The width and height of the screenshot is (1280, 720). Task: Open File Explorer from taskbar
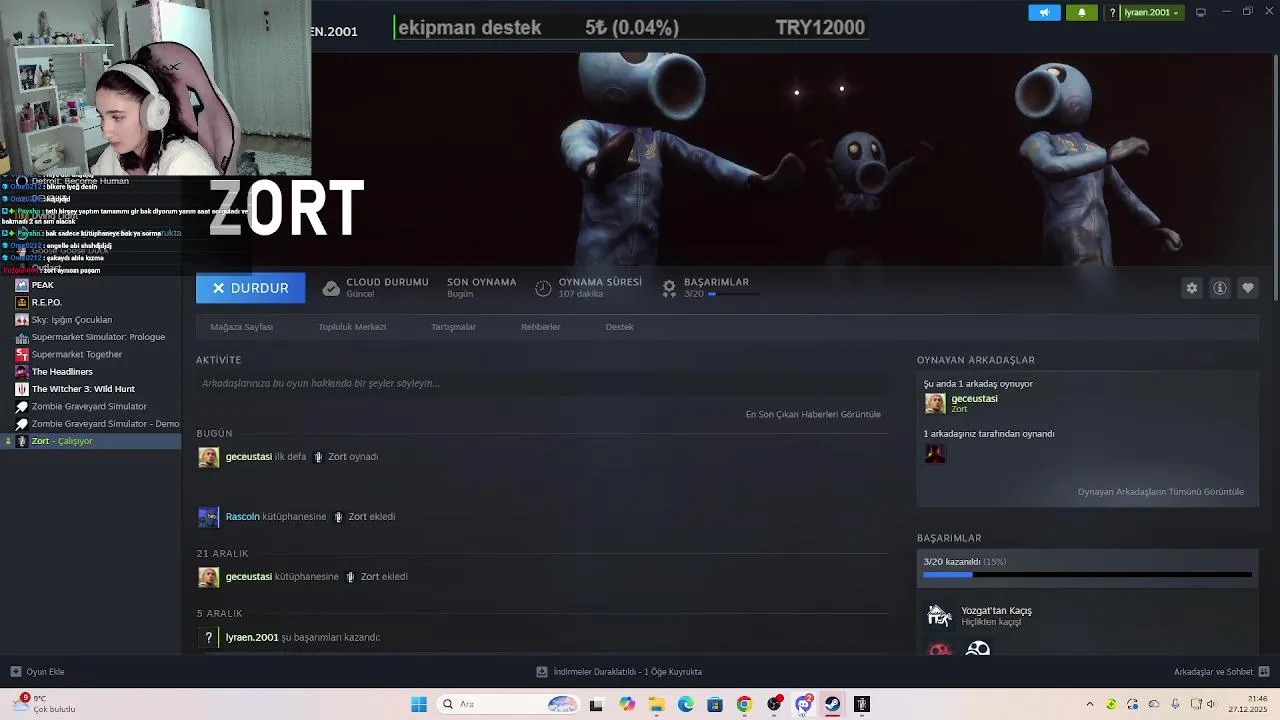656,704
